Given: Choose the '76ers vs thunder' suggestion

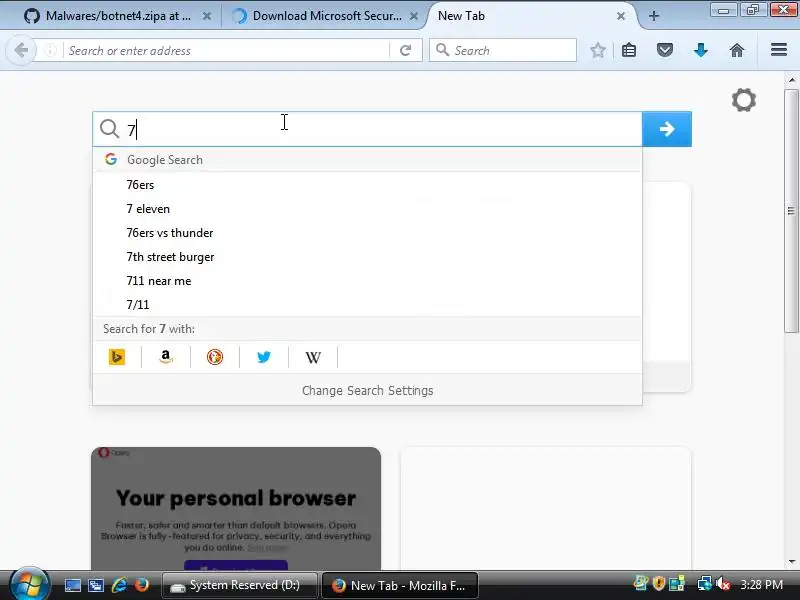Looking at the screenshot, I should click(367, 233).
